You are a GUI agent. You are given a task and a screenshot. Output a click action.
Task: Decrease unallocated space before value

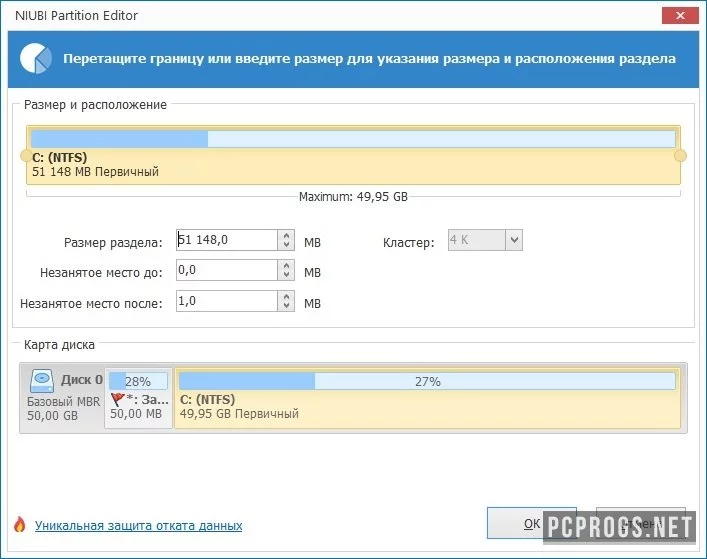[286, 275]
